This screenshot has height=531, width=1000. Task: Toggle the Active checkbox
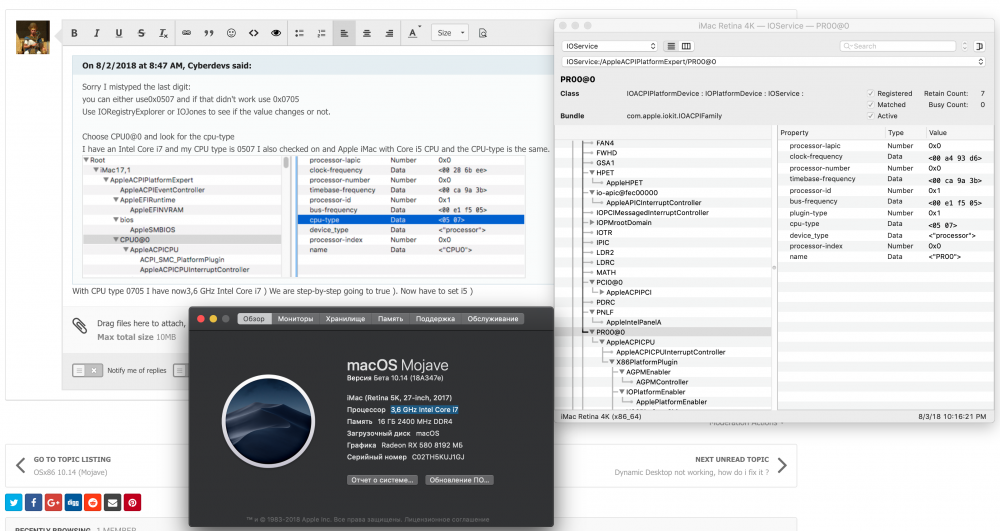871,116
